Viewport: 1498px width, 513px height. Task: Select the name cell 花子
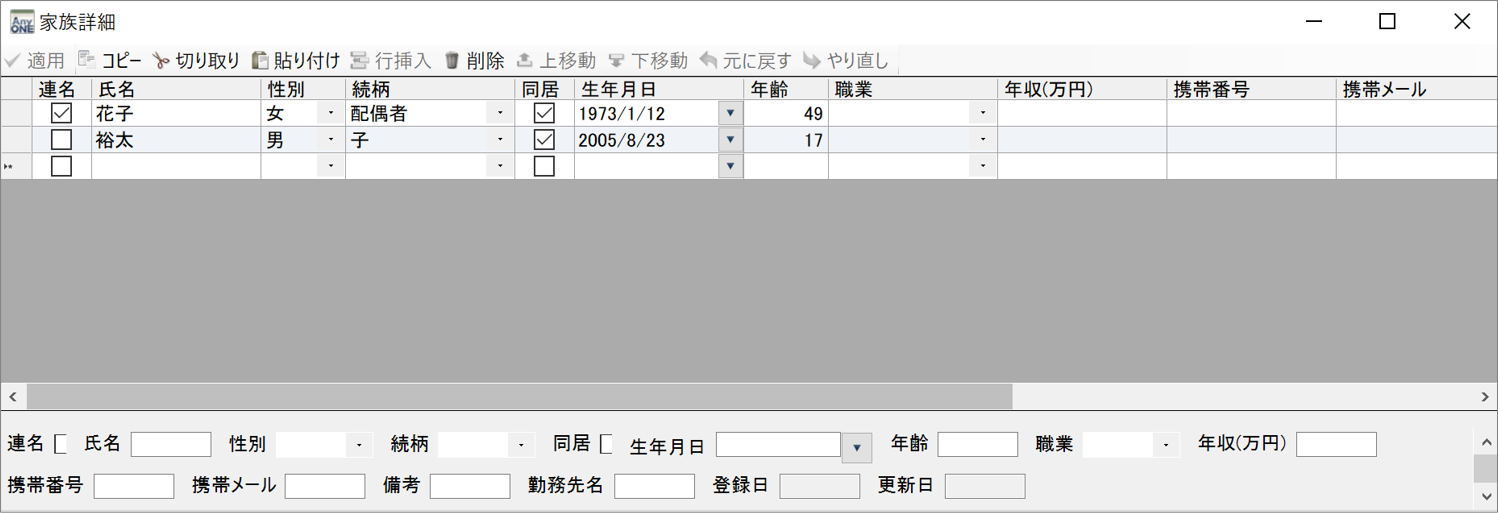(x=176, y=114)
